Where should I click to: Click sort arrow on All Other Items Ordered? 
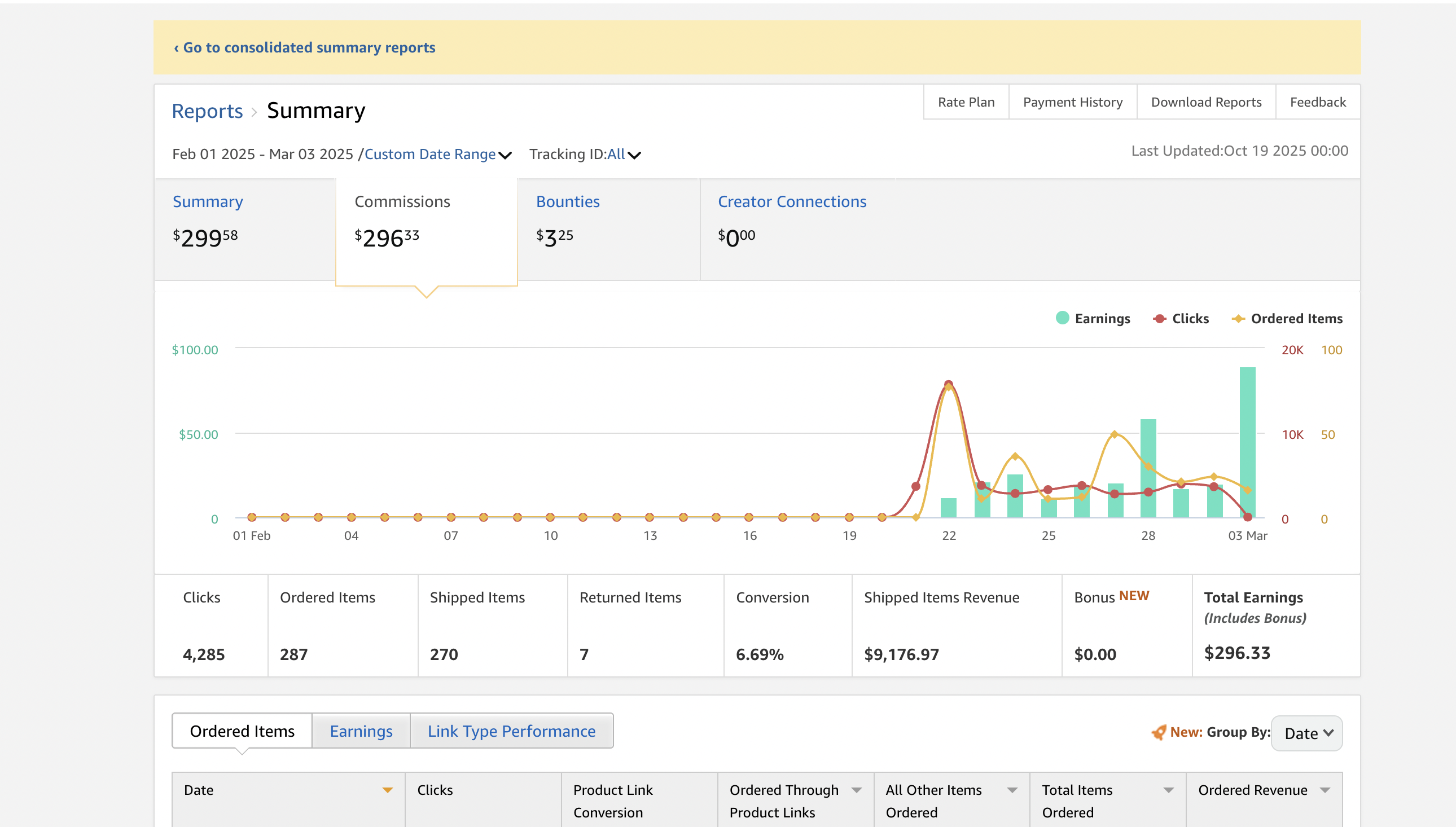[1012, 790]
